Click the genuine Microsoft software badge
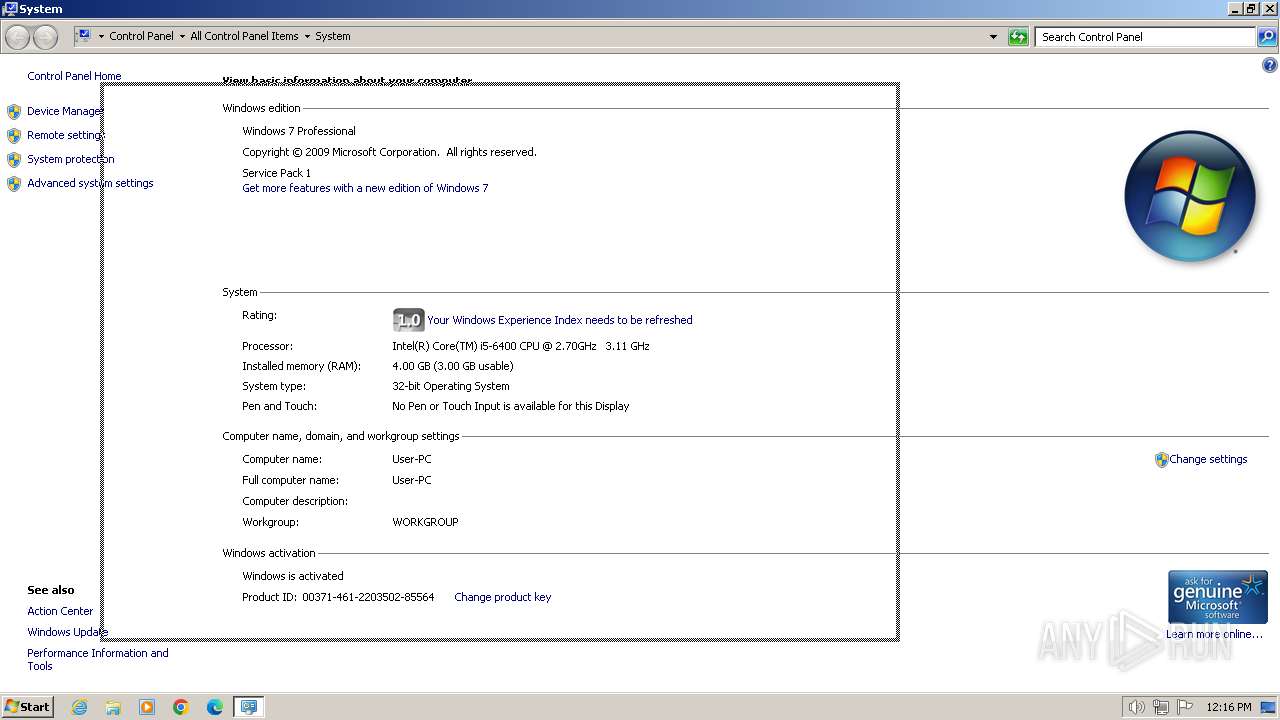The width and height of the screenshot is (1280, 720). click(1217, 597)
